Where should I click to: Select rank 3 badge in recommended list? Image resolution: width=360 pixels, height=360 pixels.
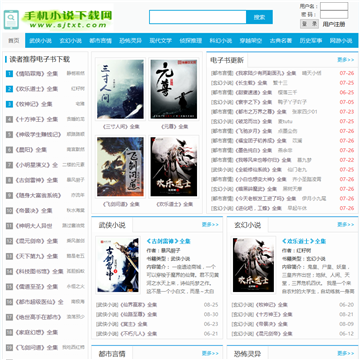click(x=9, y=104)
